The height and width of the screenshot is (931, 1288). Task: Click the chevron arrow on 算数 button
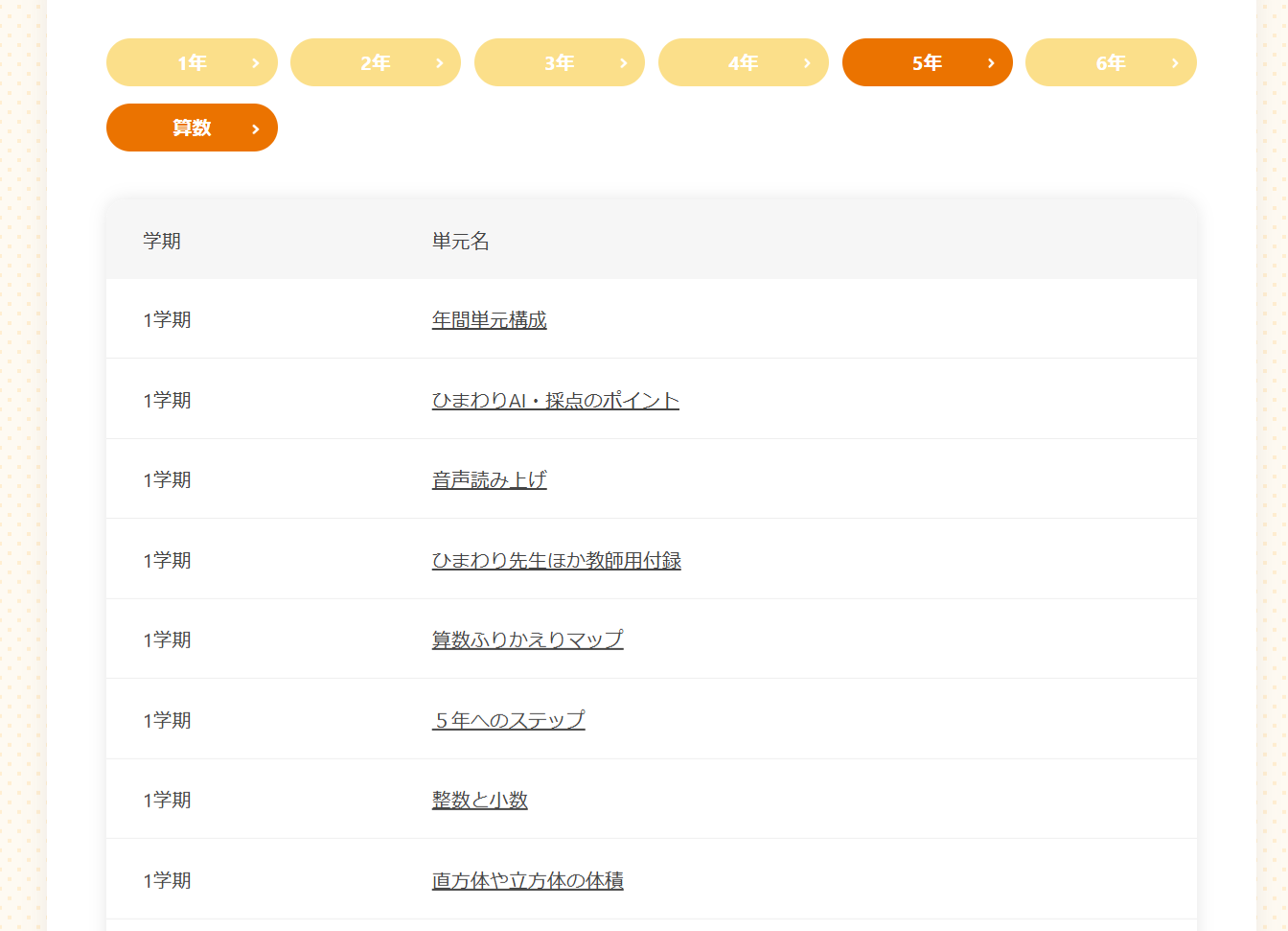256,128
